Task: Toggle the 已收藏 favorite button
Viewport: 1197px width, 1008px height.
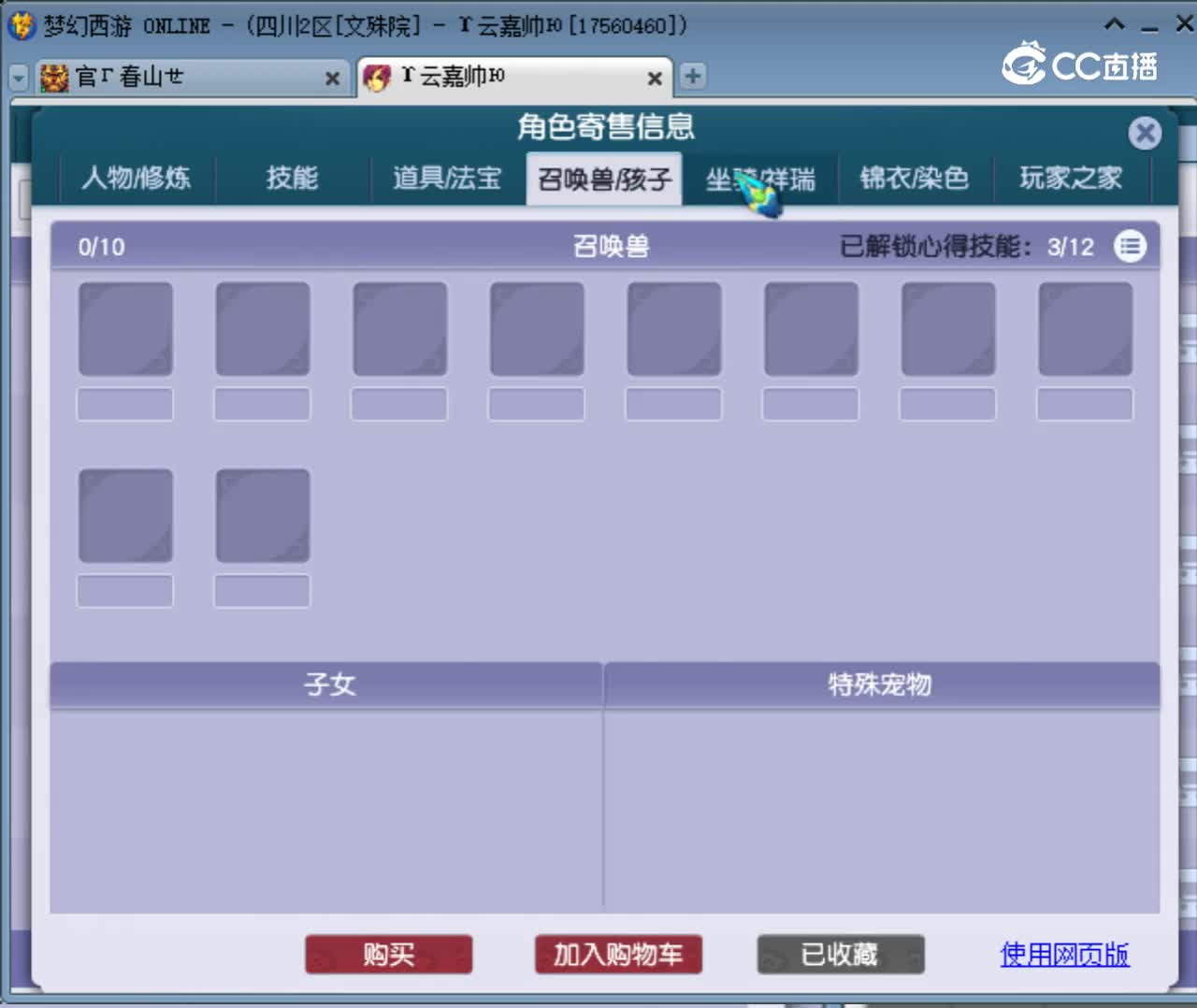Action: [840, 955]
